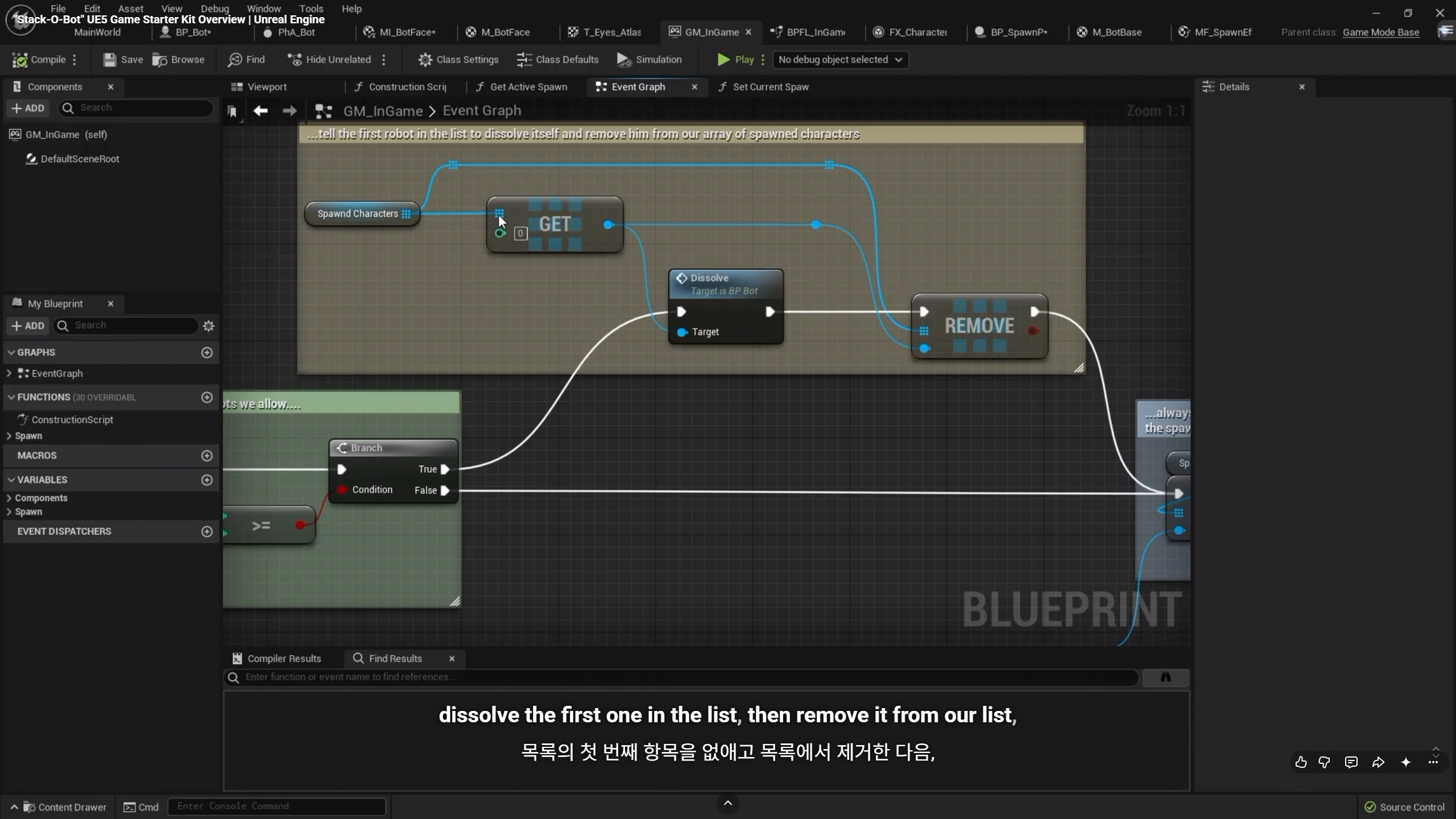Click the Compile button
1456x819 pixels.
[x=39, y=60]
